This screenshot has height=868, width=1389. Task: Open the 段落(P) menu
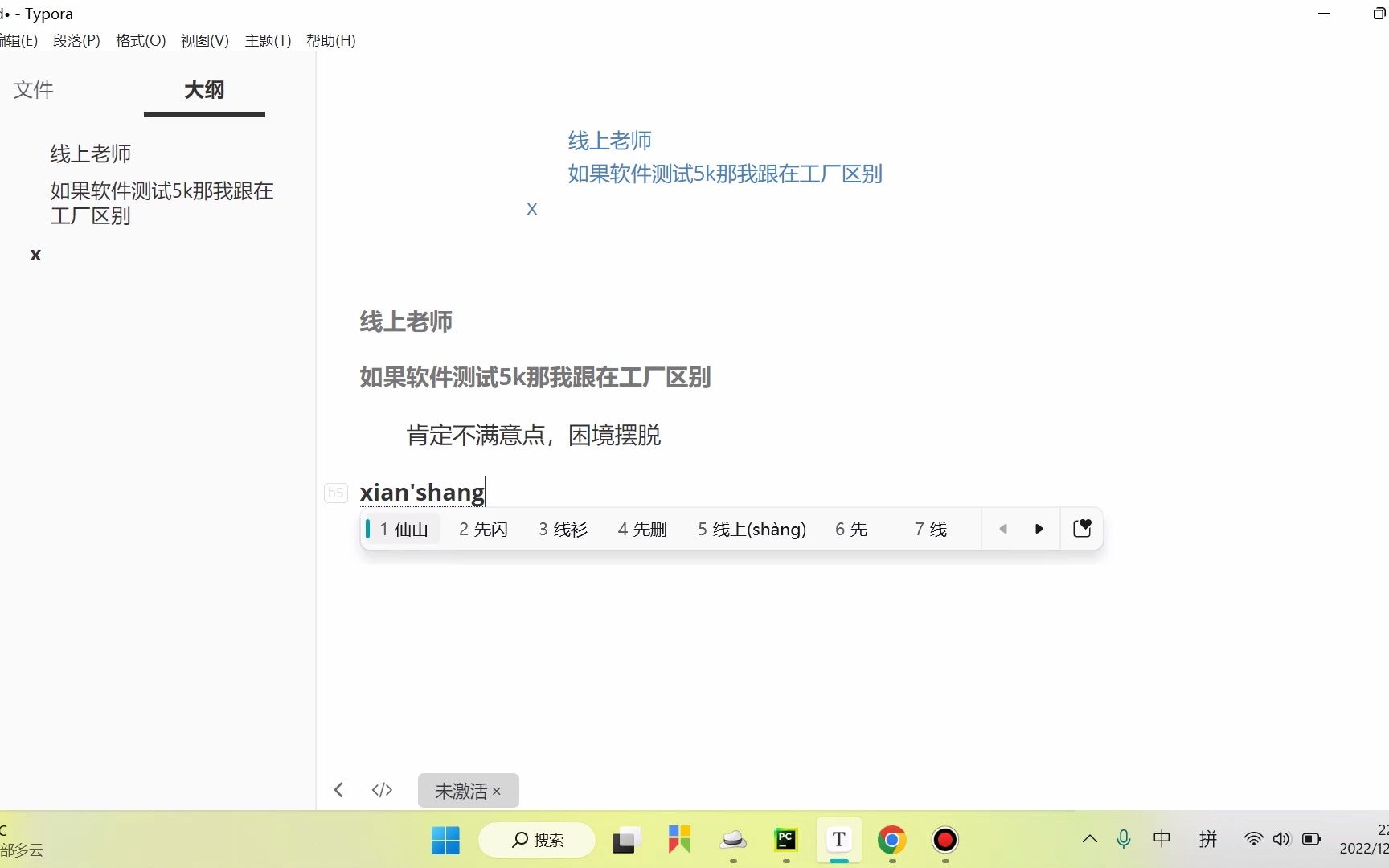tap(76, 40)
